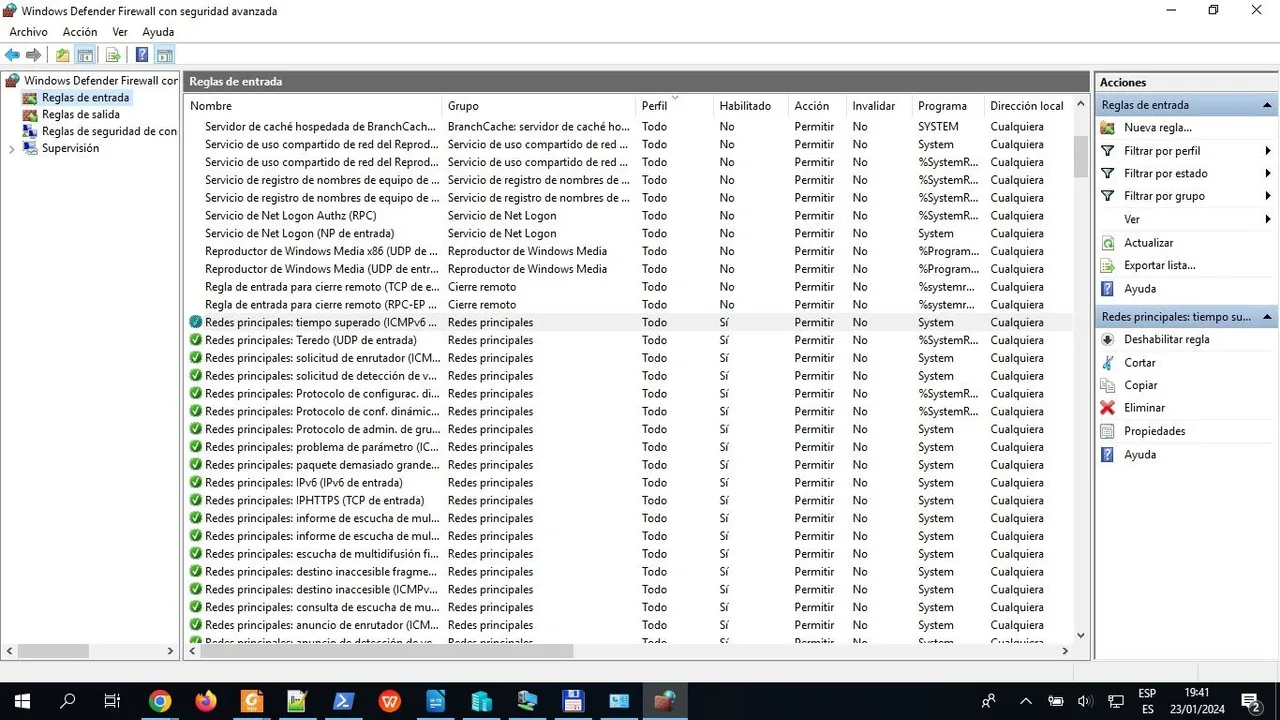Click the clock showing 19:41
Image resolution: width=1280 pixels, height=720 pixels.
pyautogui.click(x=1196, y=692)
